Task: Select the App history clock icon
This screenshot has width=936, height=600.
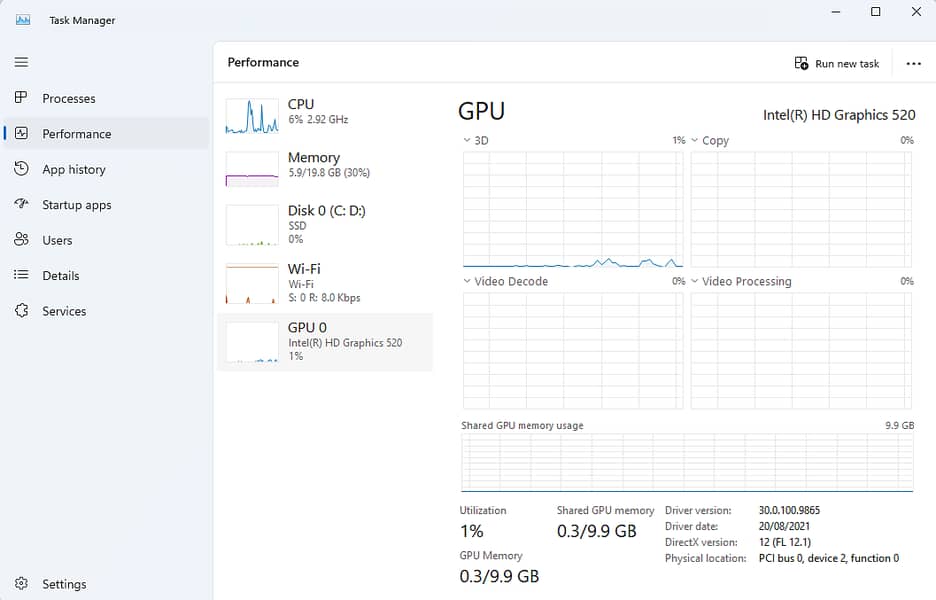Action: pyautogui.click(x=21, y=169)
